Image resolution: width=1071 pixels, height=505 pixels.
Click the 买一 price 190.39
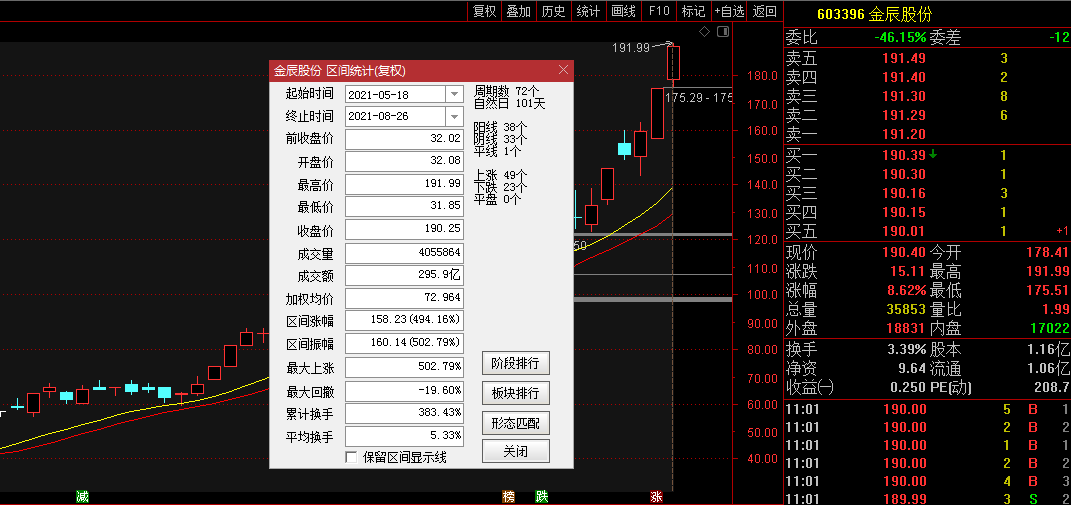coord(904,155)
